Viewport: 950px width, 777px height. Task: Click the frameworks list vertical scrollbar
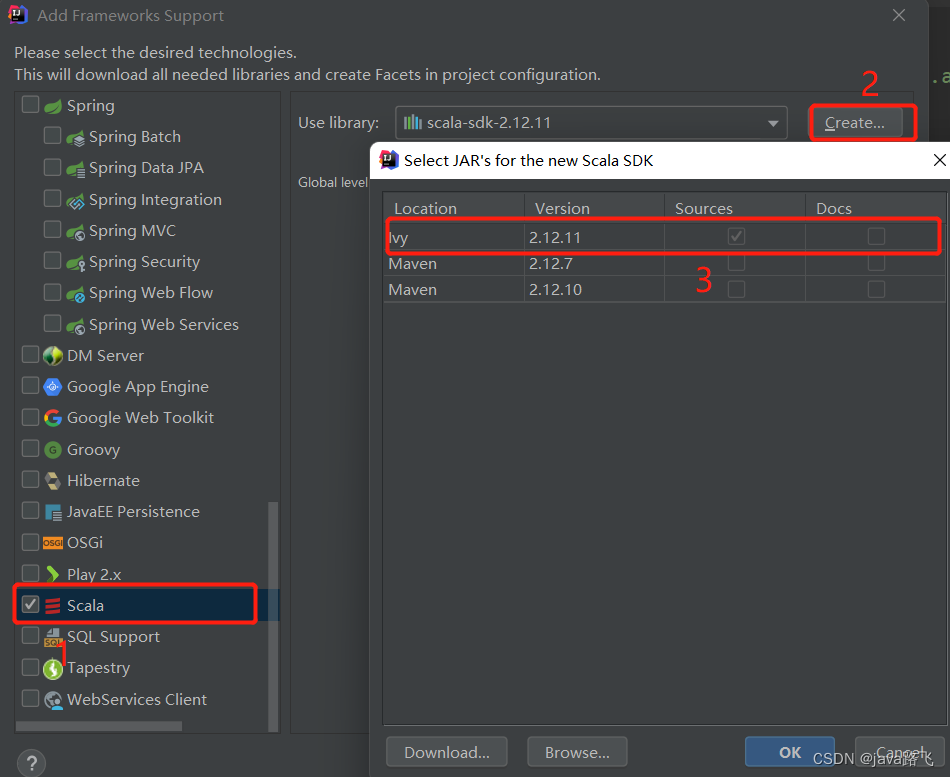(x=273, y=616)
